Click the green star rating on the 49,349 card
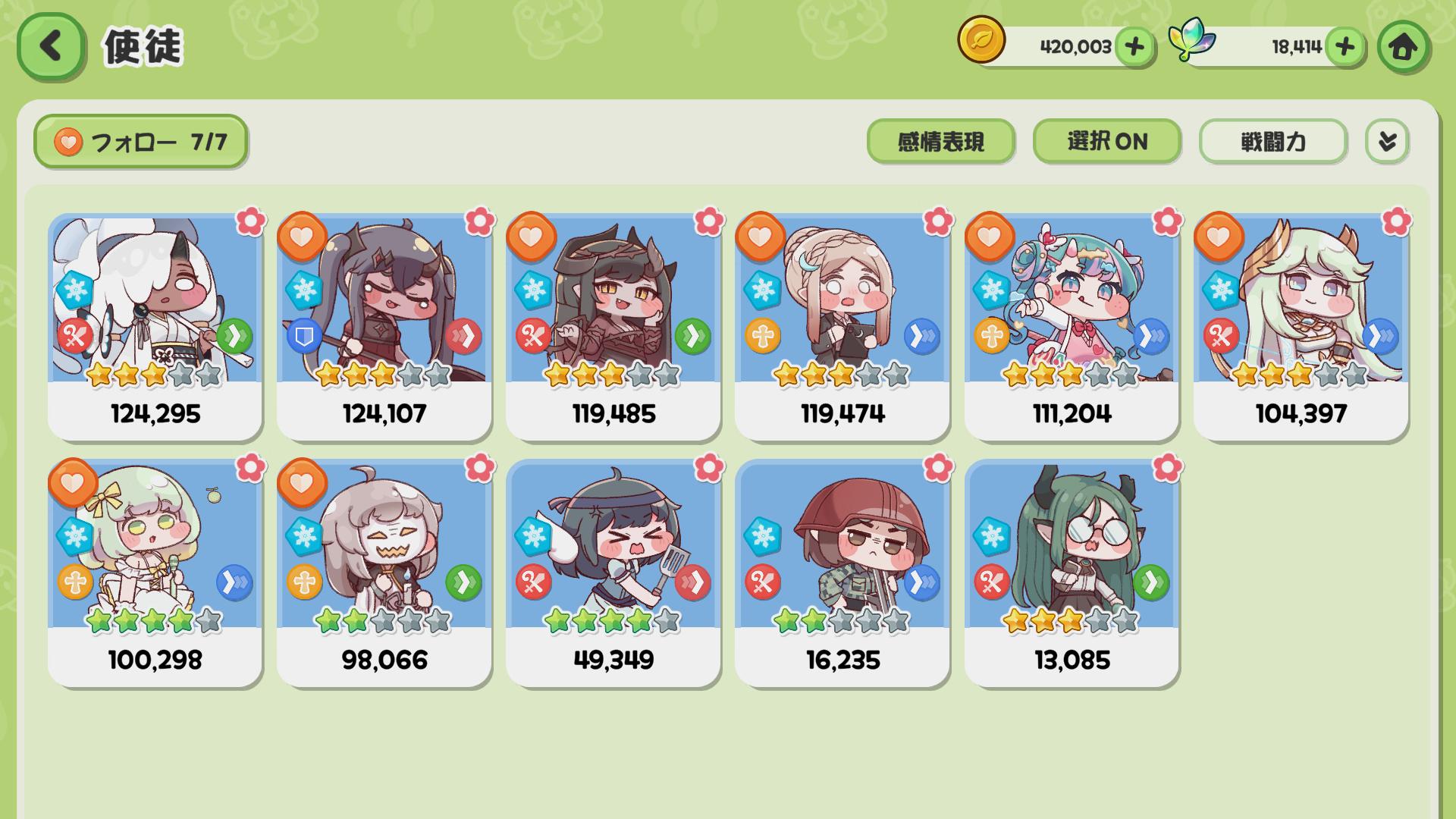The height and width of the screenshot is (819, 1456). coord(613,621)
